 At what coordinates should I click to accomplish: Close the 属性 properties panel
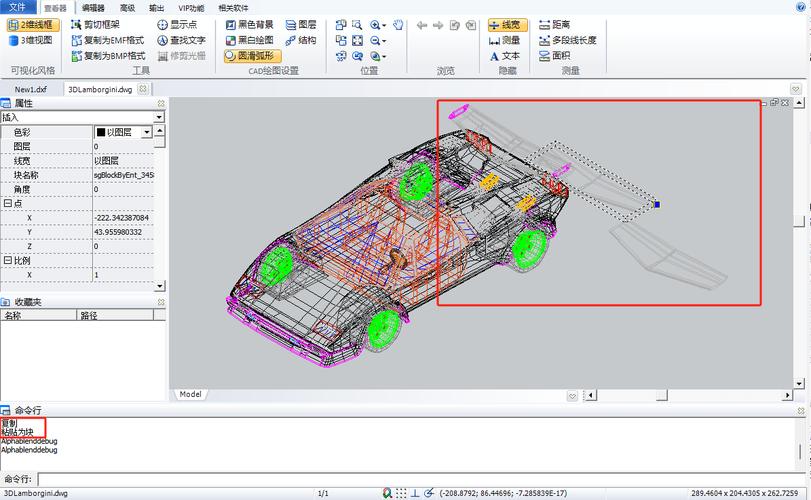pos(161,103)
